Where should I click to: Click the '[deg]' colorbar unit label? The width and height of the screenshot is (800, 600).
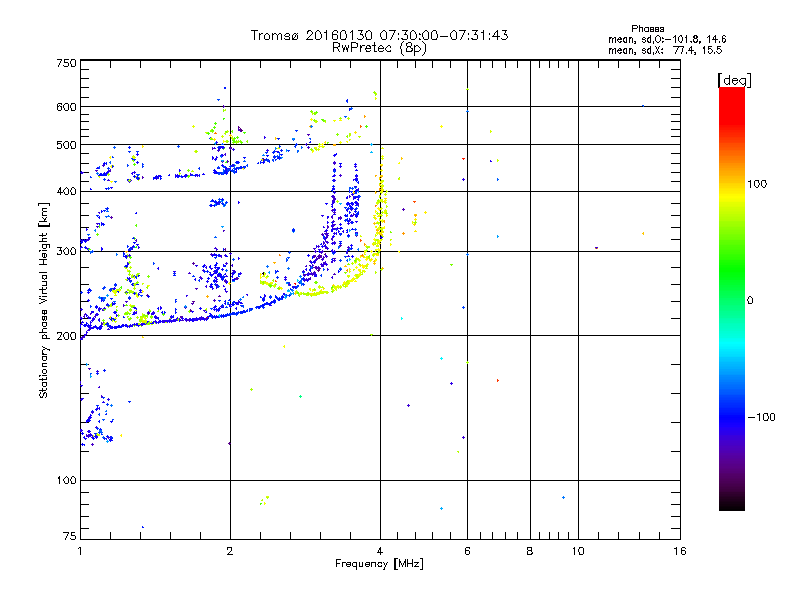(x=734, y=80)
